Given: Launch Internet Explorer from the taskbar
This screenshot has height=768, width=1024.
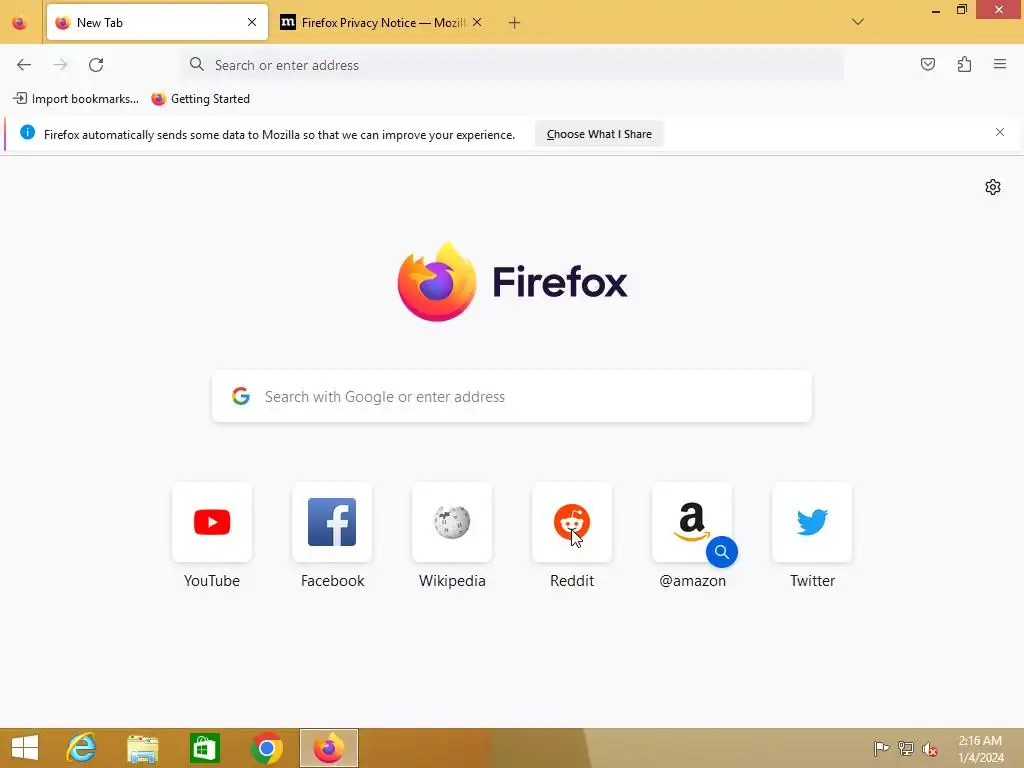Looking at the screenshot, I should click(82, 748).
